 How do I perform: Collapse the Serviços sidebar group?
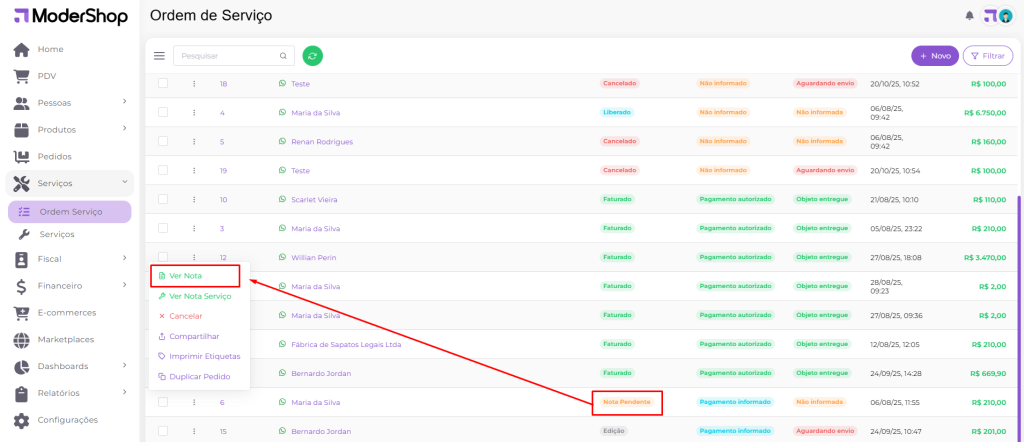click(x=124, y=183)
